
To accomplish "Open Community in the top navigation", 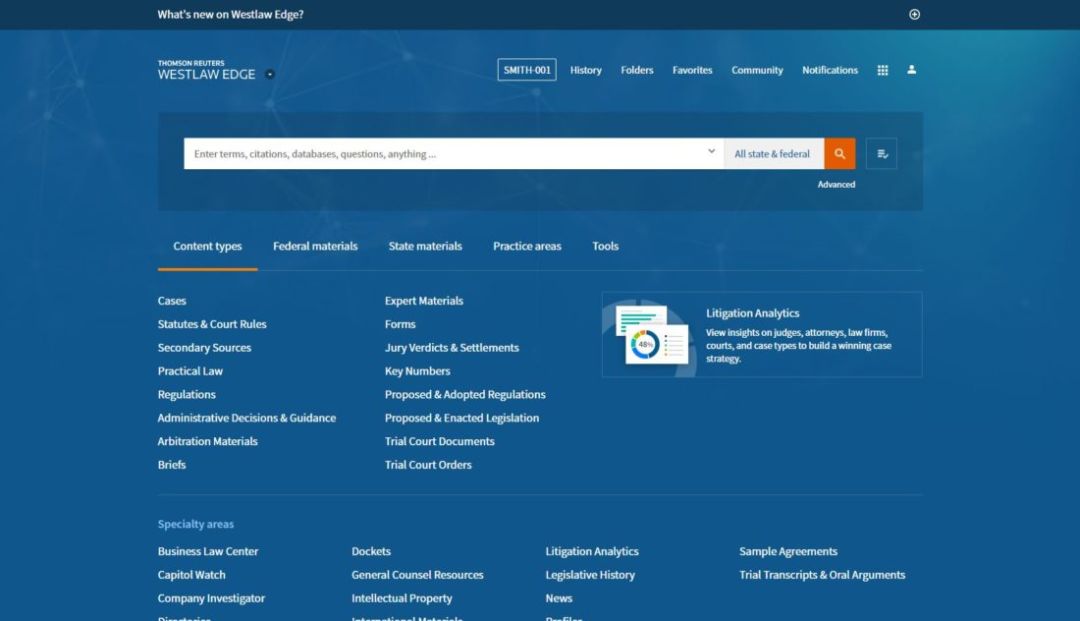I will (757, 70).
